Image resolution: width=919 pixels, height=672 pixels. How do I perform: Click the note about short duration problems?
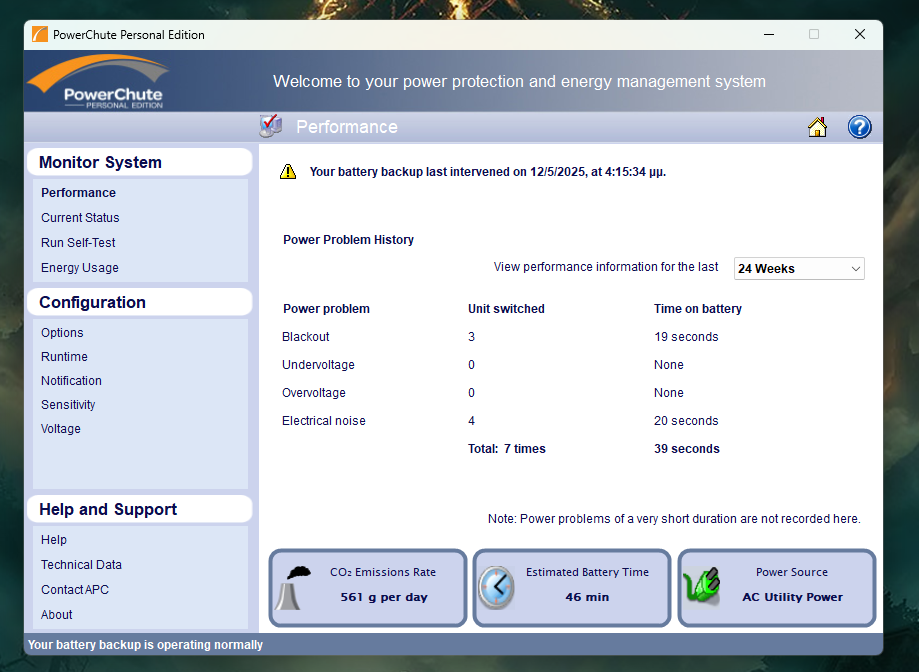[x=674, y=519]
